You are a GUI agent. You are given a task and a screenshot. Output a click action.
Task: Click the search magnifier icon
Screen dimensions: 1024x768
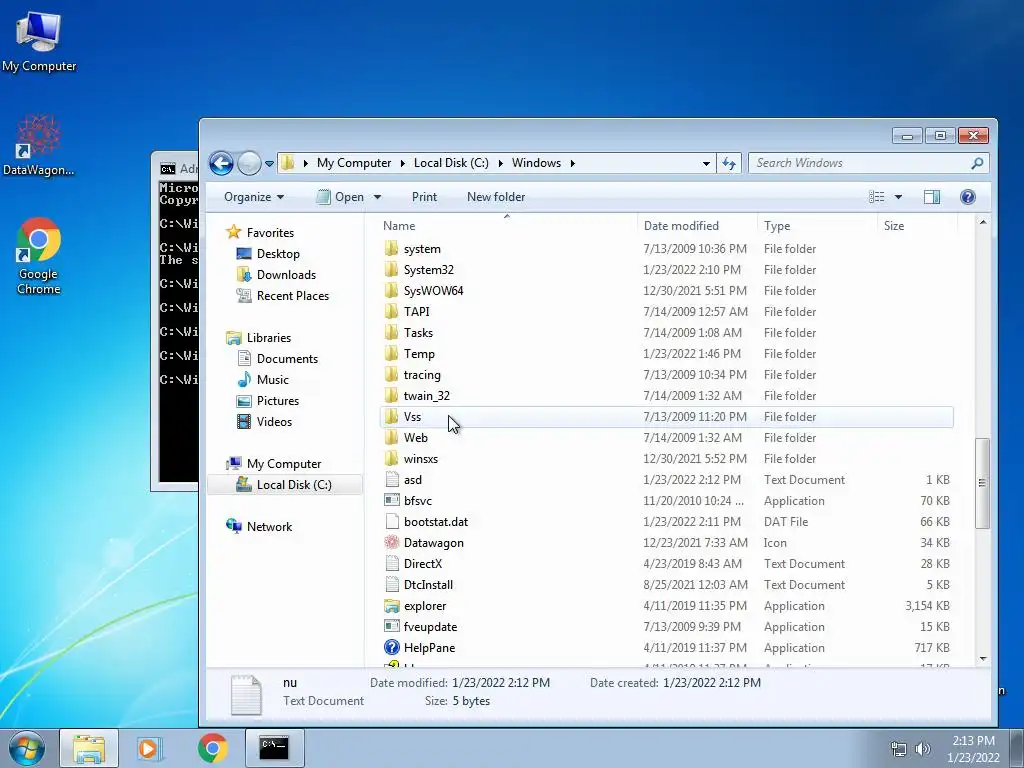point(977,163)
